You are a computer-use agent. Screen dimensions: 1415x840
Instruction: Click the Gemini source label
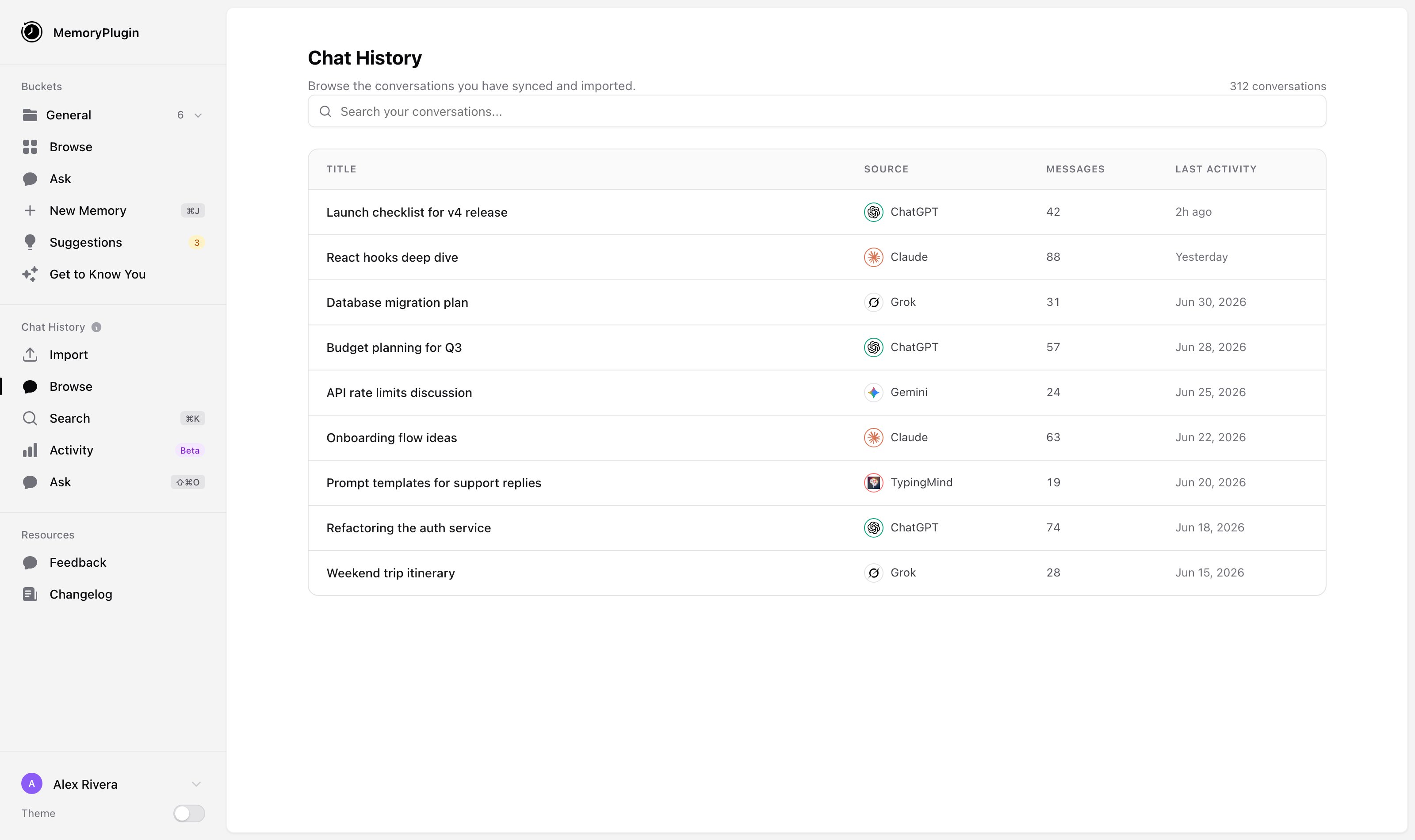(908, 392)
